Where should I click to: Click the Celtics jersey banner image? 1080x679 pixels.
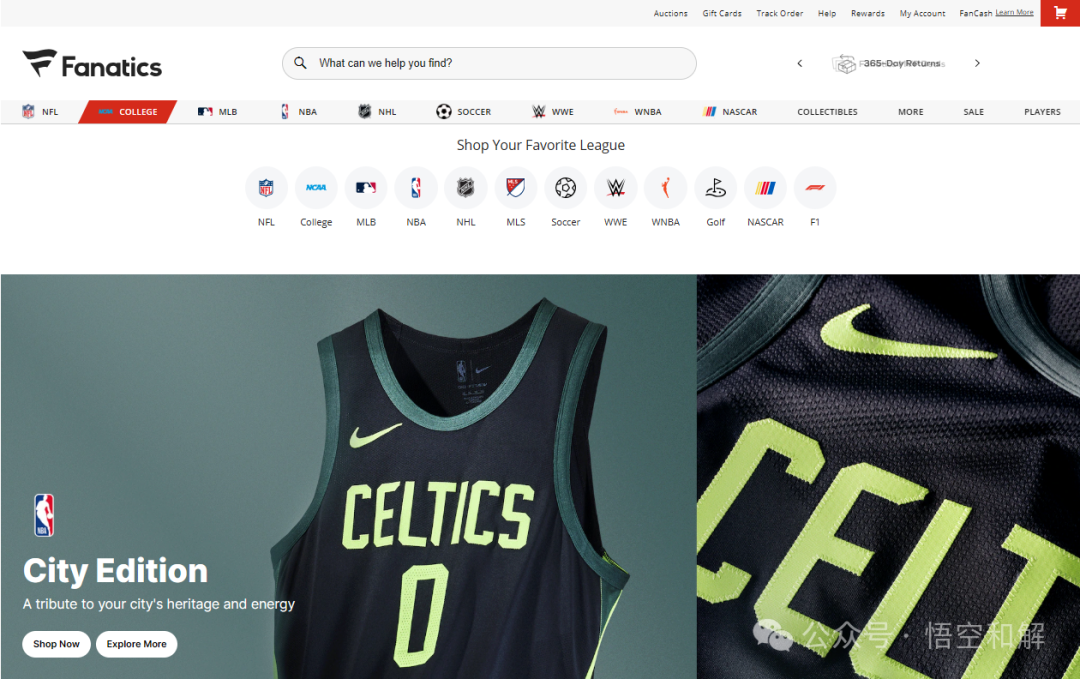(x=349, y=477)
